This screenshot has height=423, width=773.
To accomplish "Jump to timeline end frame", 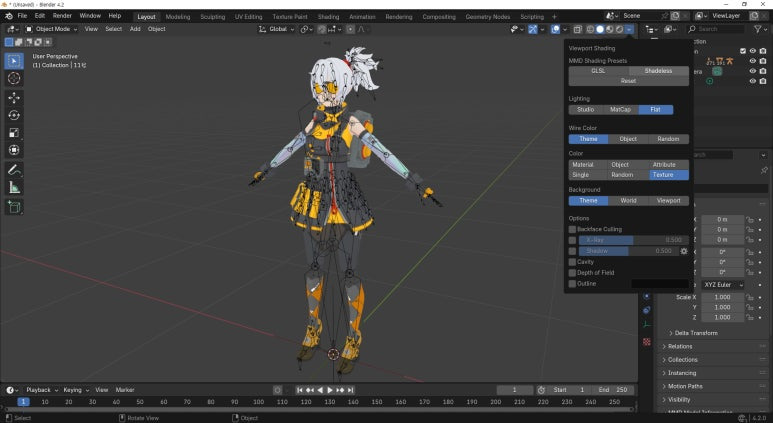I will pos(351,390).
